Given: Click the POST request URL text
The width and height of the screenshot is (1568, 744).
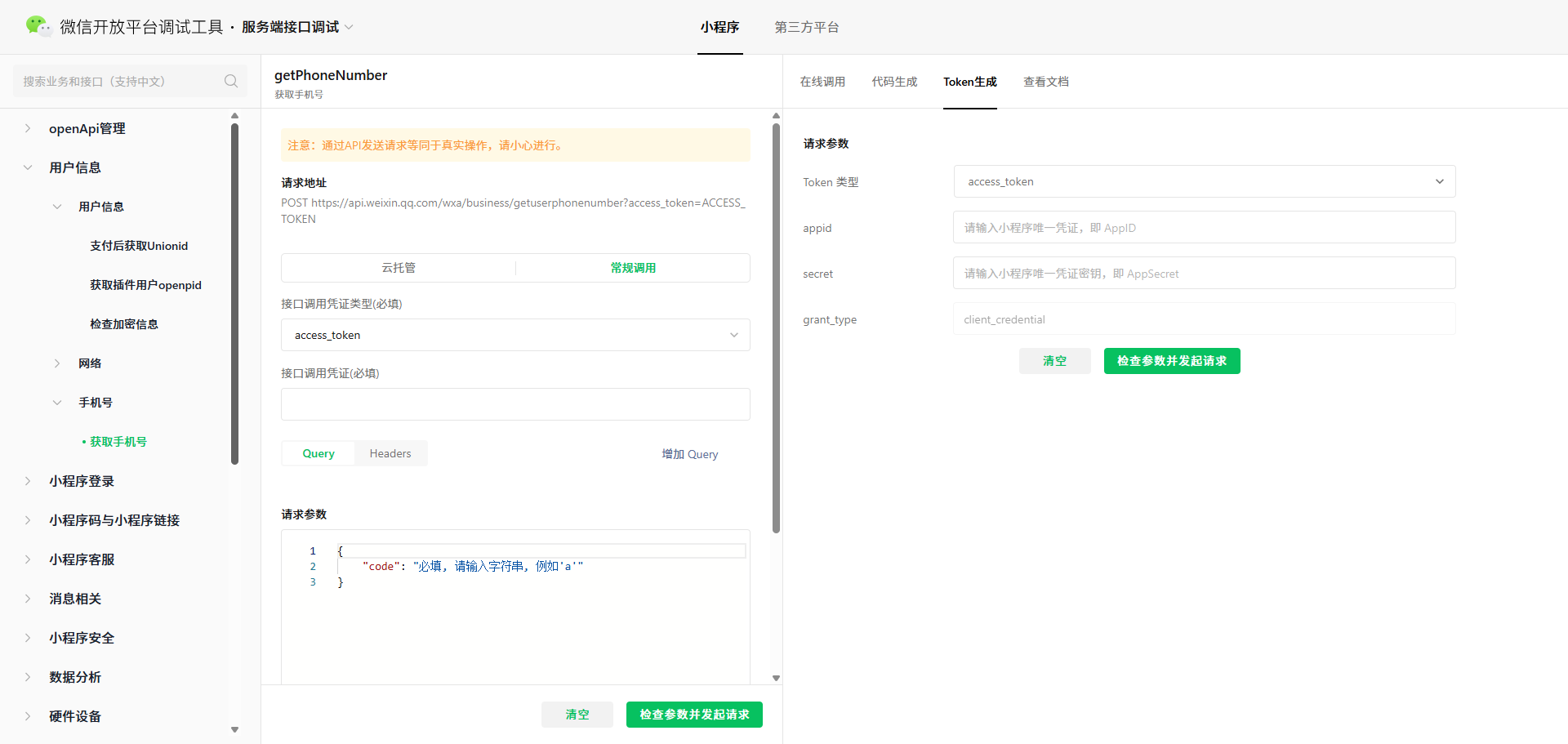Looking at the screenshot, I should [513, 211].
